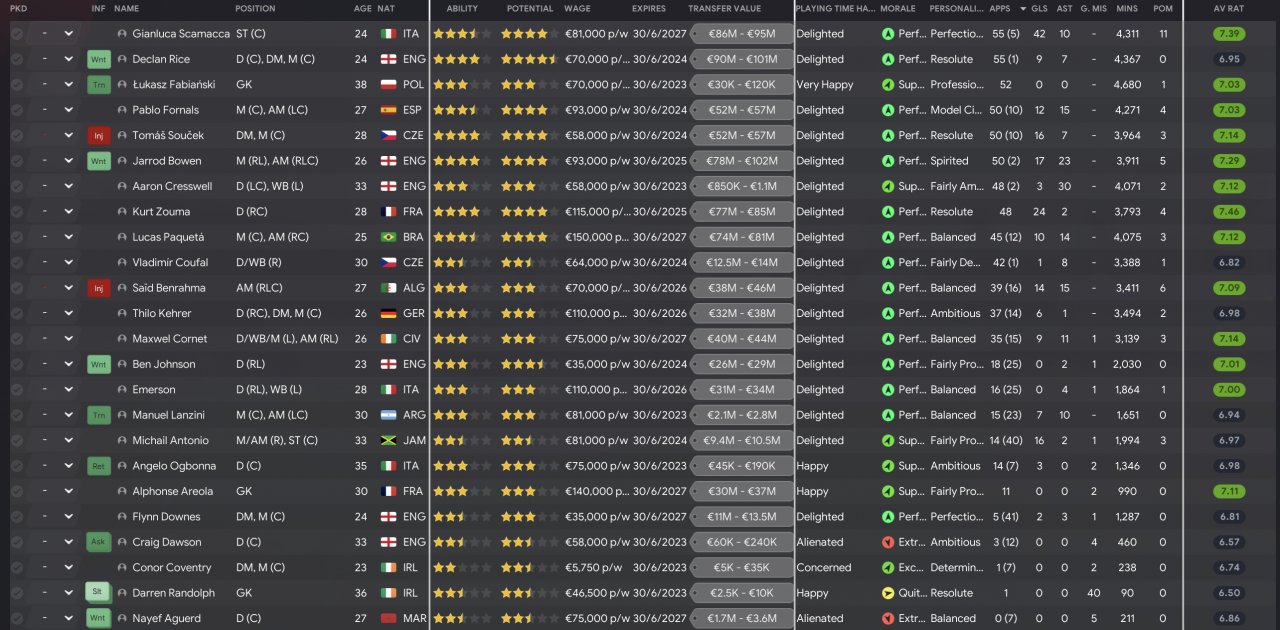
Task: Click Tomáš Souček's Inj injury icon
Action: point(98,135)
